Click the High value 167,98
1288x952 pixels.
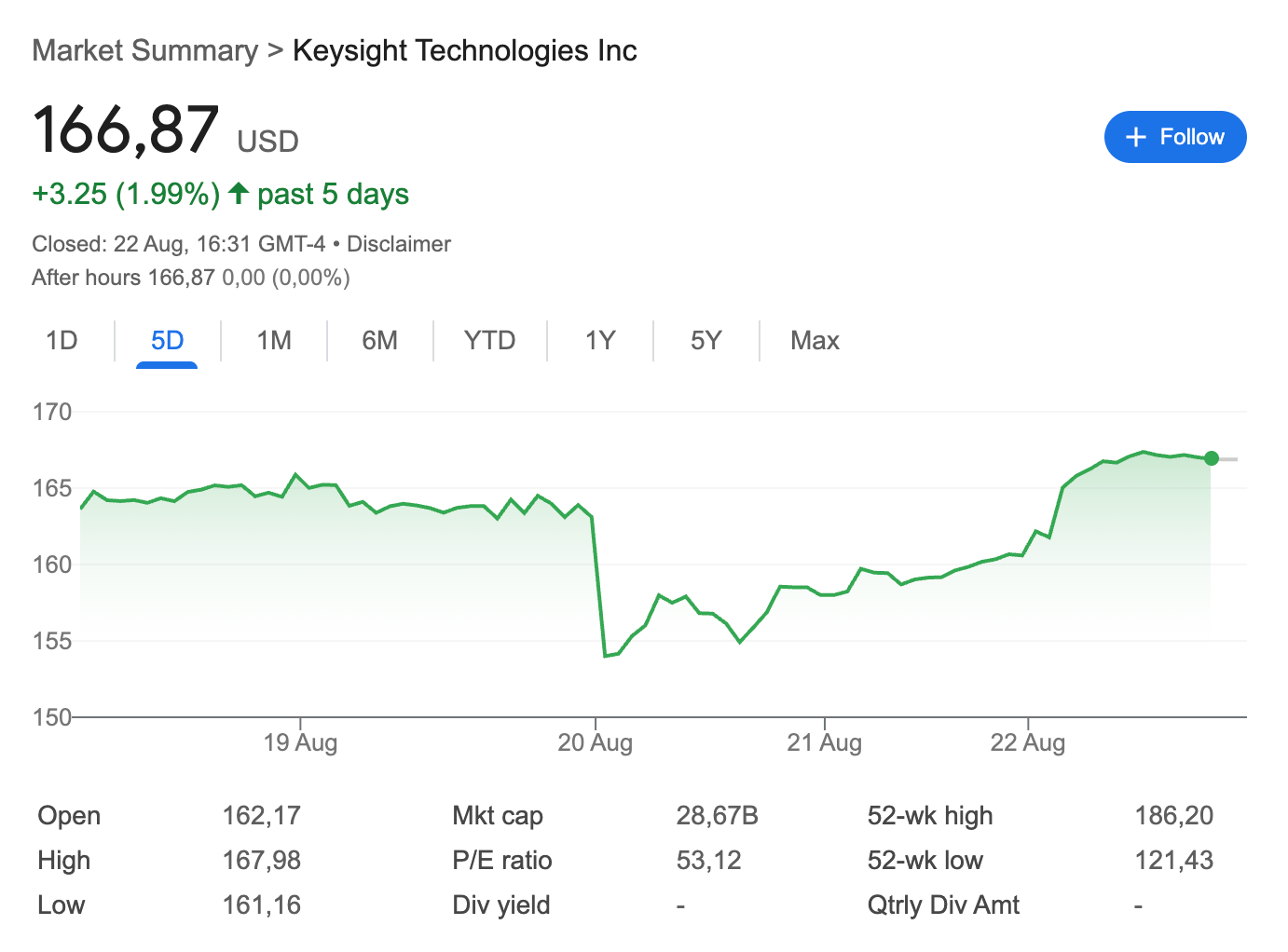click(x=262, y=860)
